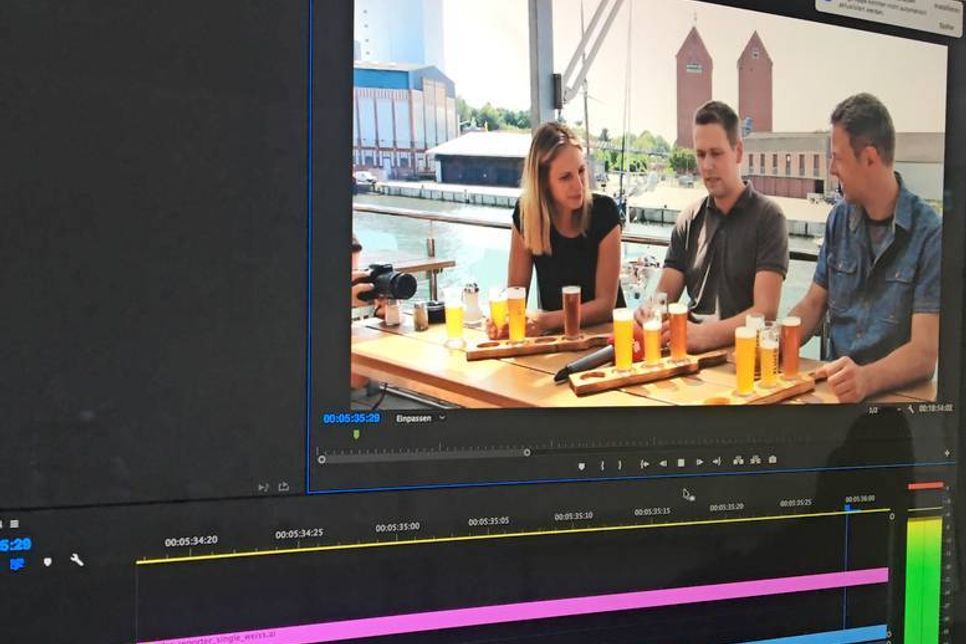Click the timeline Add Marker icon

47,562
